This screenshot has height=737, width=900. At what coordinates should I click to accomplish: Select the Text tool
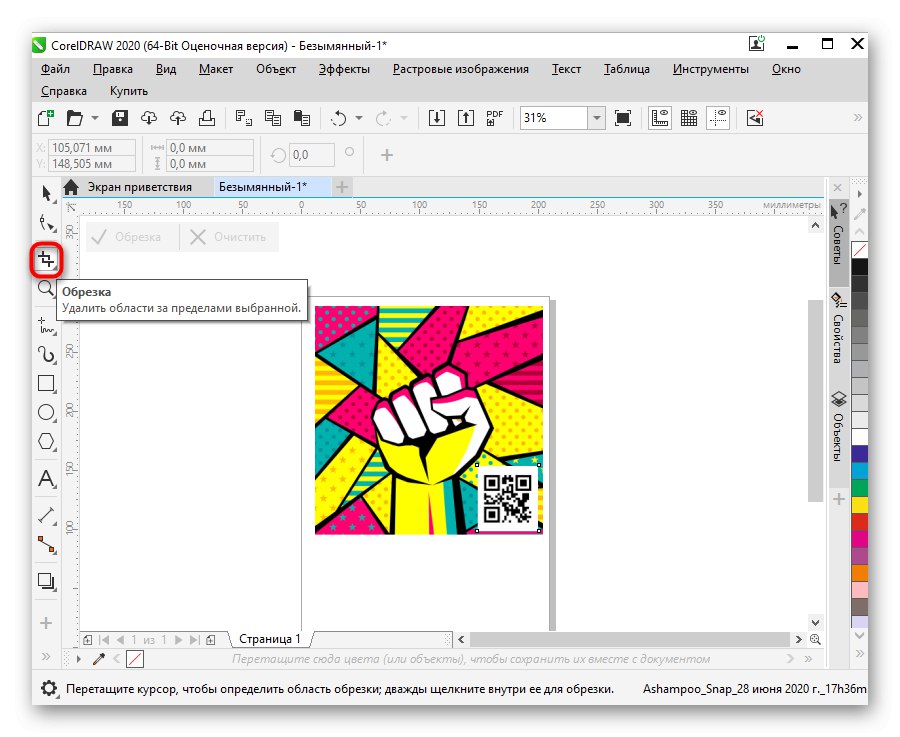[x=44, y=478]
